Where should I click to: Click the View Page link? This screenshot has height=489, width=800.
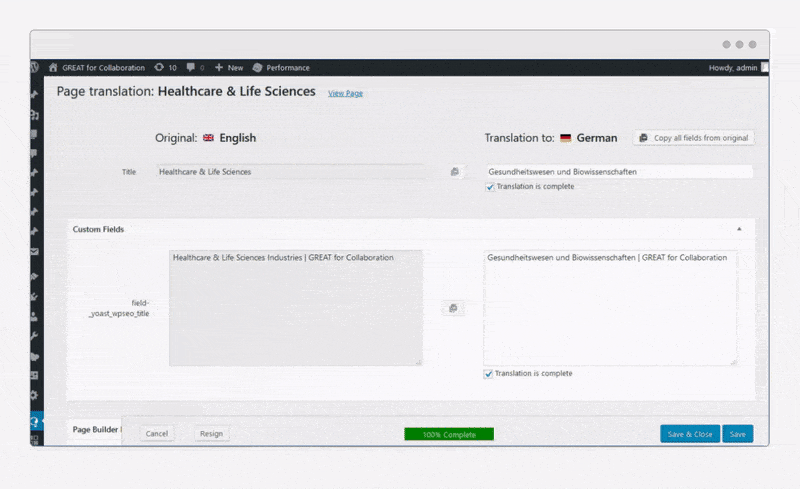(x=345, y=93)
